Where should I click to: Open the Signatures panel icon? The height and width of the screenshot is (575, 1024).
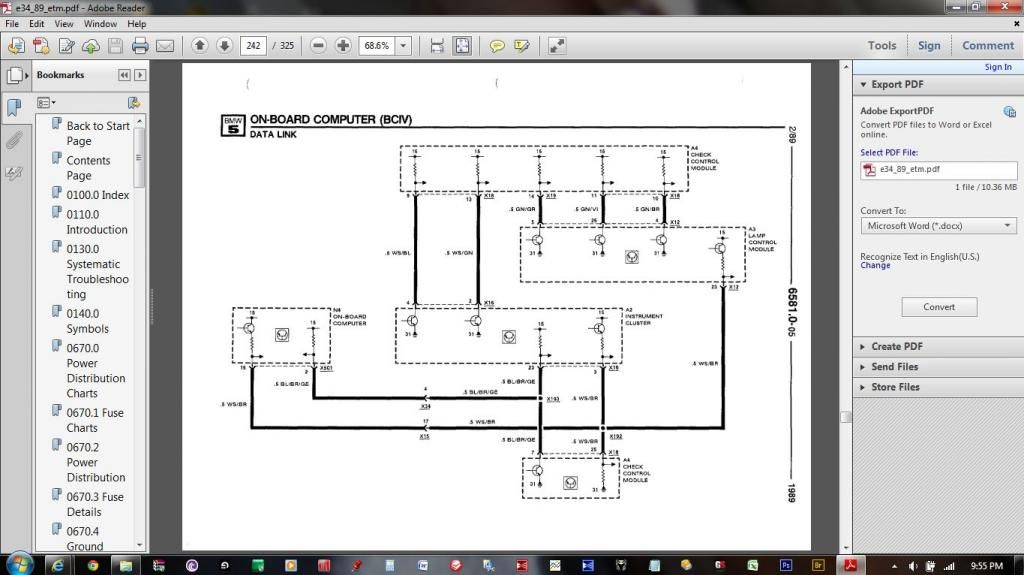[x=14, y=173]
